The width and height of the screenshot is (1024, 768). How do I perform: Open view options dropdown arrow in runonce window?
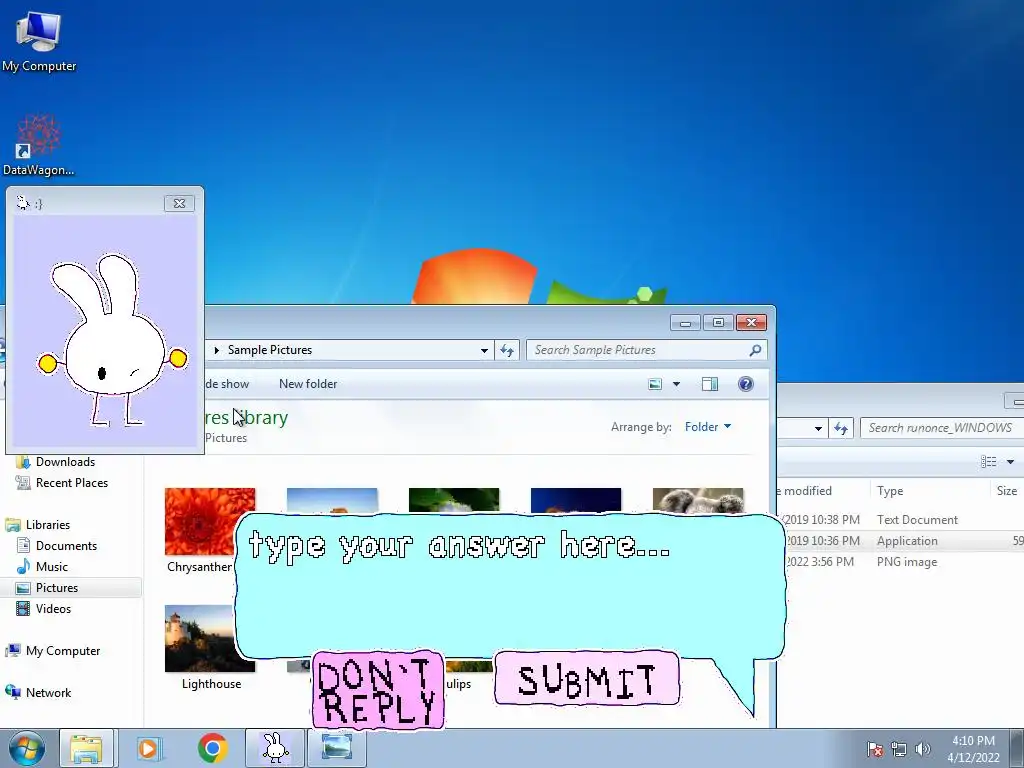click(x=1010, y=462)
